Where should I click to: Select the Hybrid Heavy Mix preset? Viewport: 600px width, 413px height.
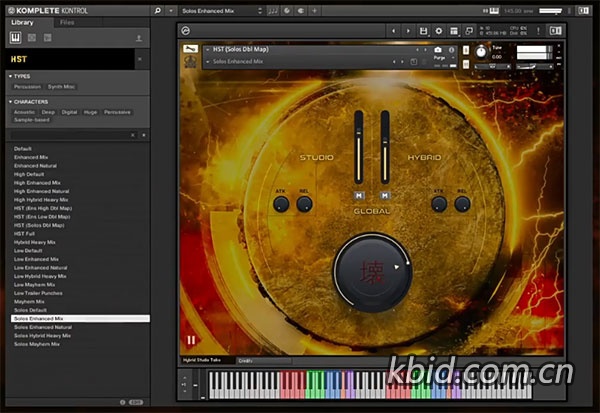pos(34,242)
